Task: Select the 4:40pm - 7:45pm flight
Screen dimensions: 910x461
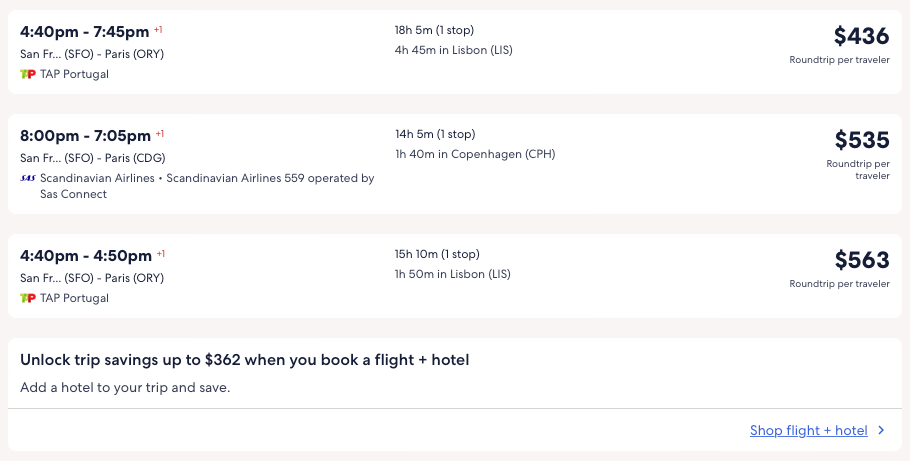Action: (85, 31)
